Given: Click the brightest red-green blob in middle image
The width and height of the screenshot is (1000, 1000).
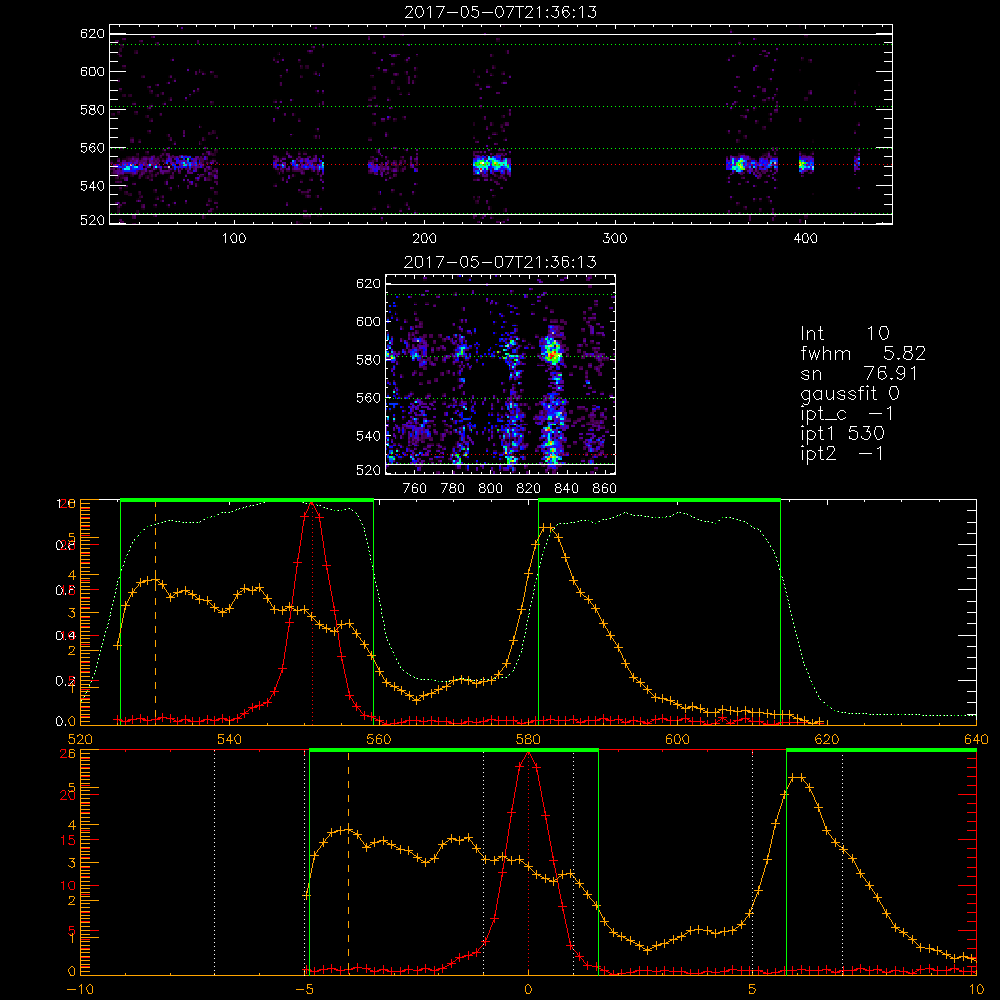Looking at the screenshot, I should [x=552, y=352].
